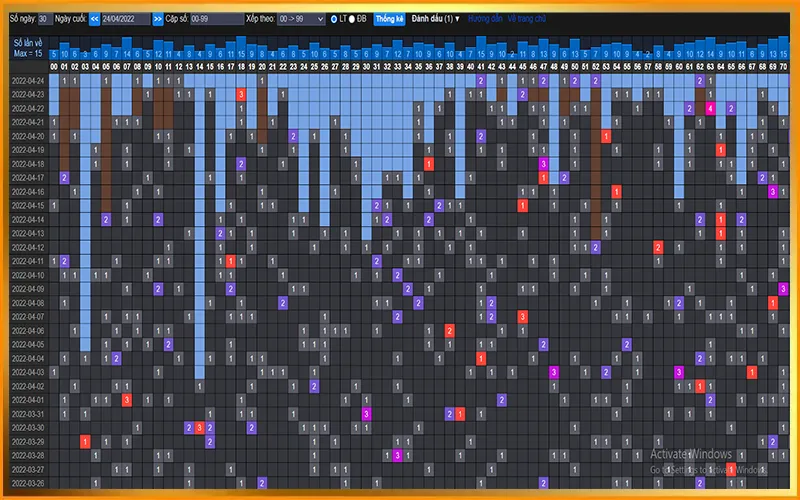Click red 2 cell on 2022-04-12 row
The width and height of the screenshot is (800, 500).
point(658,247)
